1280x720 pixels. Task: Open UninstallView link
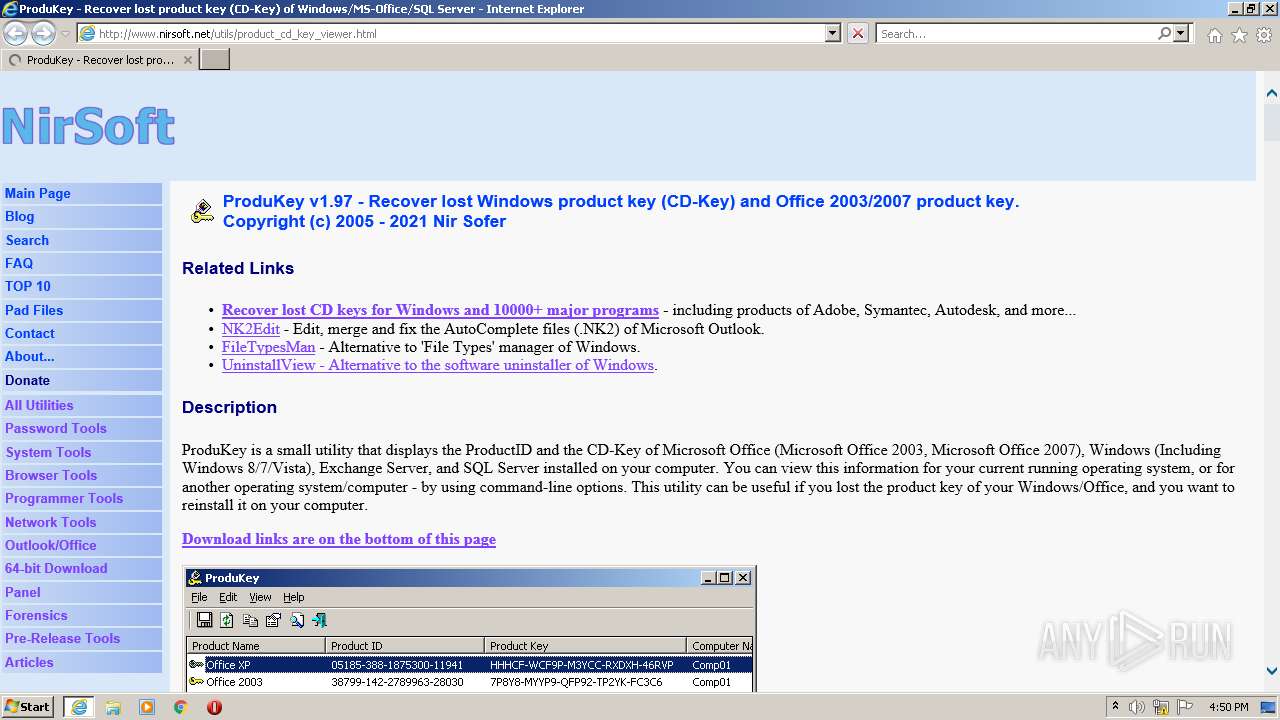pyautogui.click(x=438, y=365)
